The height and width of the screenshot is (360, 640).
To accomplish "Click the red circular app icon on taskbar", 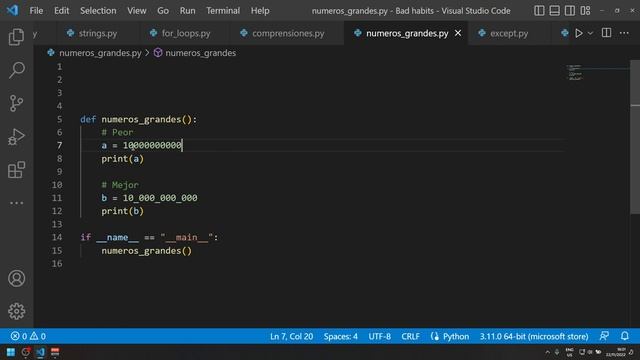I will click(x=26, y=352).
